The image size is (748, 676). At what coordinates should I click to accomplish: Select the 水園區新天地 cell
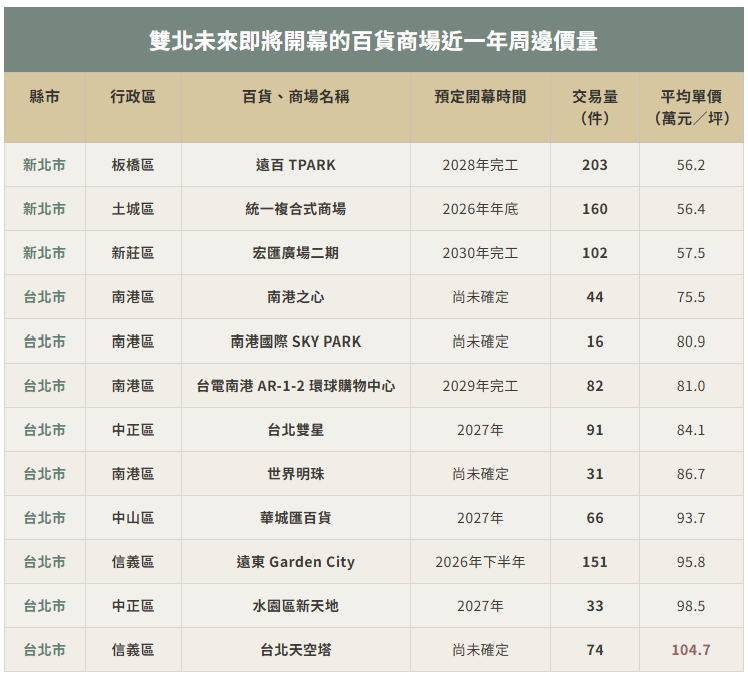296,606
